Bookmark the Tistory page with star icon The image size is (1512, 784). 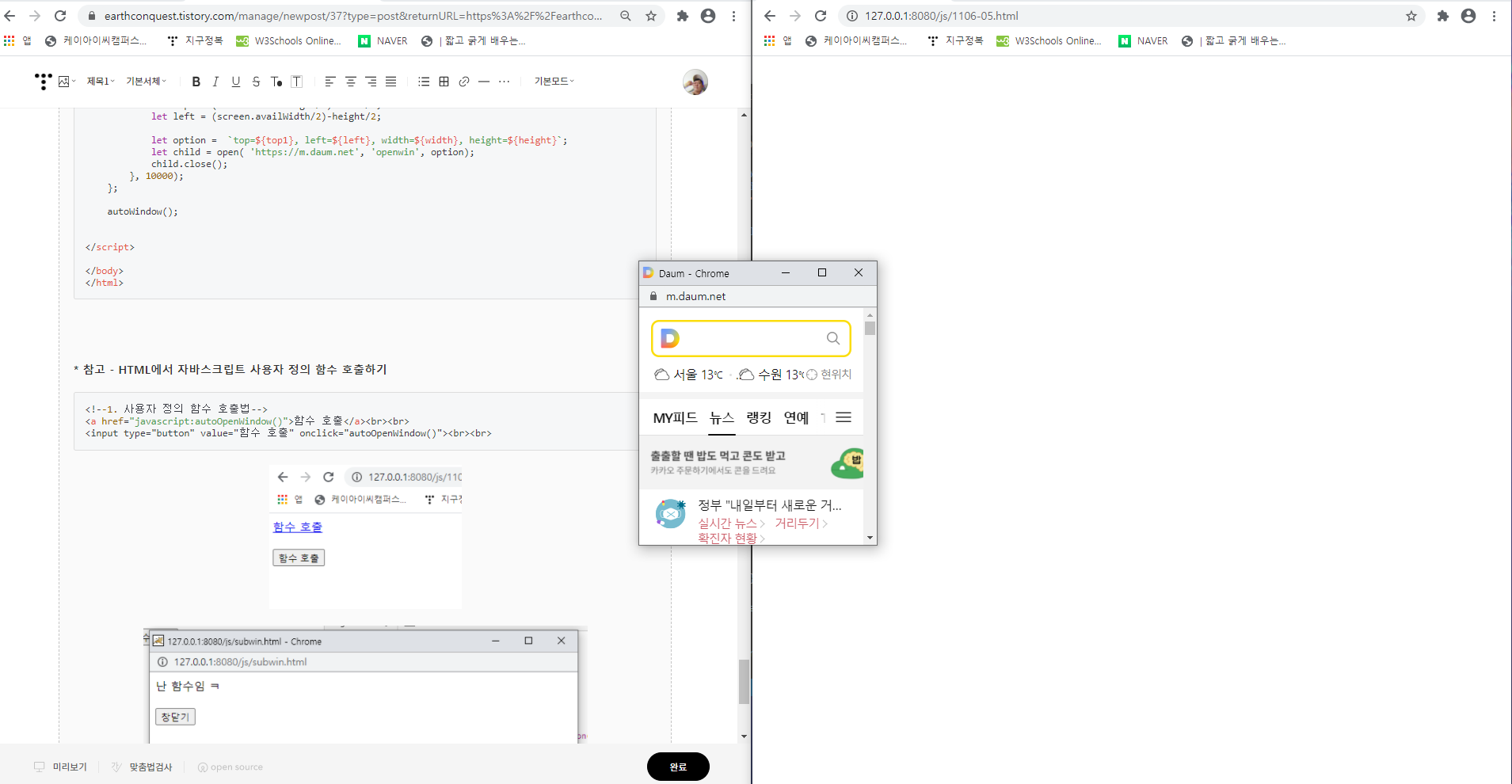[651, 16]
